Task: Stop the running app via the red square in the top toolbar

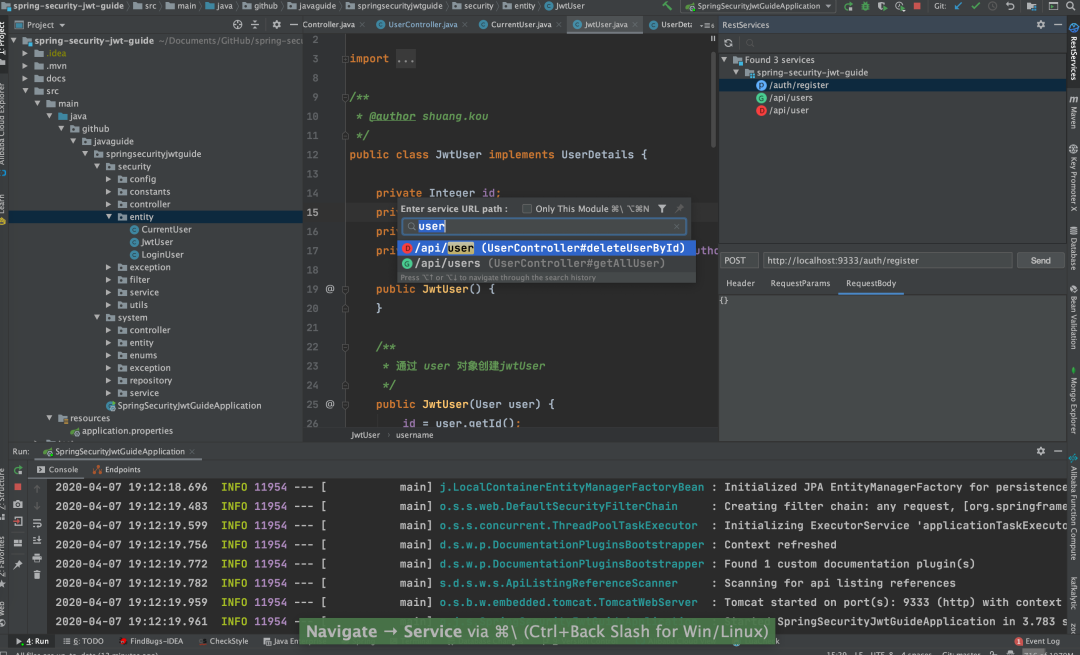Action: coord(917,6)
